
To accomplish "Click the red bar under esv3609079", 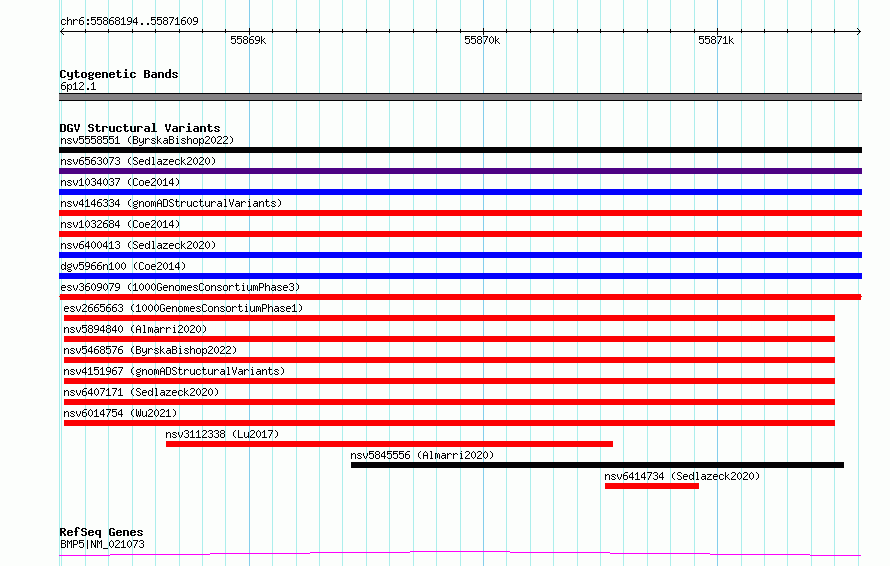I will 460,297.
